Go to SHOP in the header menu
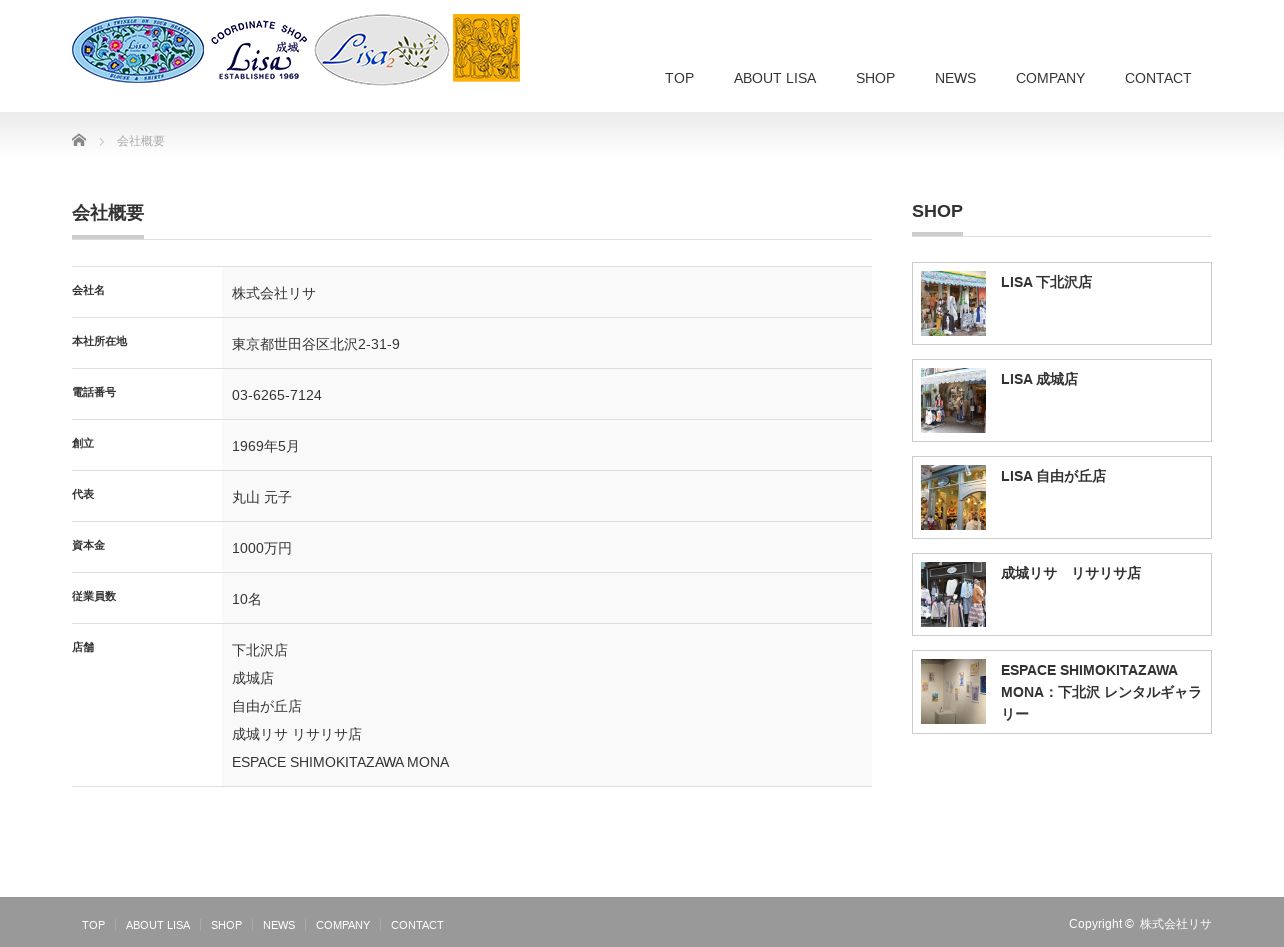Screen dimensions: 1284x947 875,78
